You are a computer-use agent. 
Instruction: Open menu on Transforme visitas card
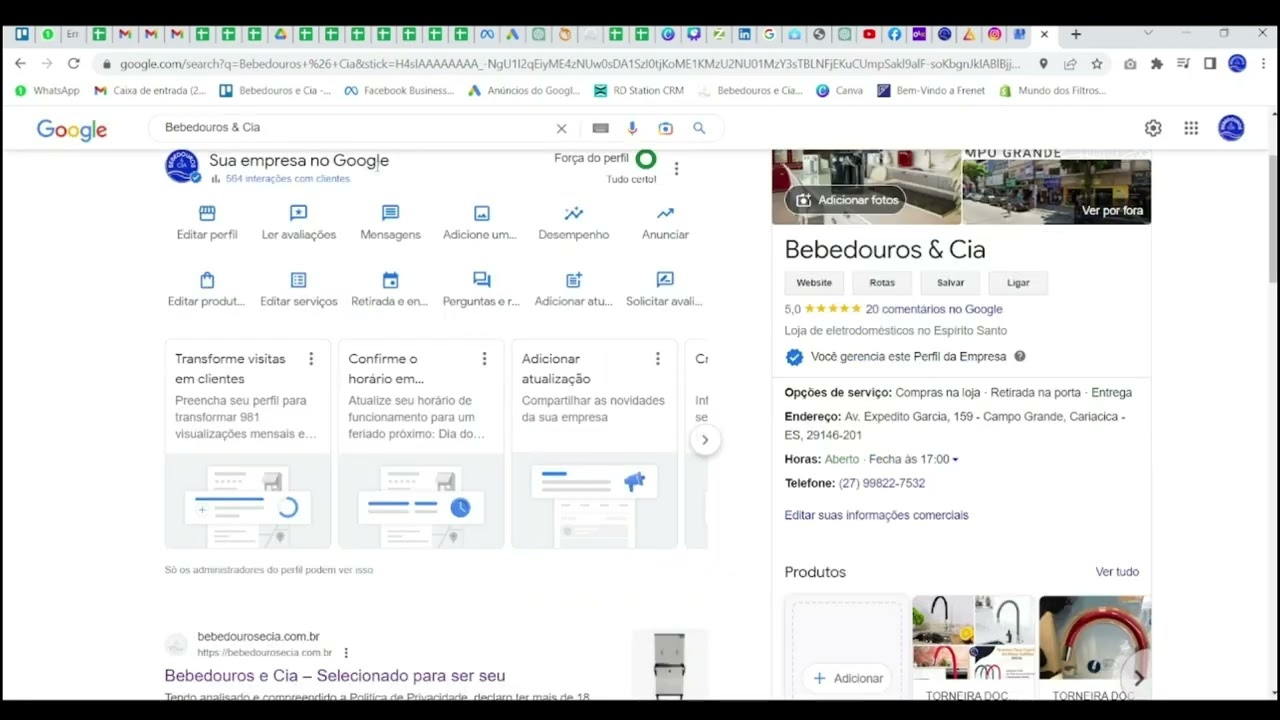coord(311,359)
